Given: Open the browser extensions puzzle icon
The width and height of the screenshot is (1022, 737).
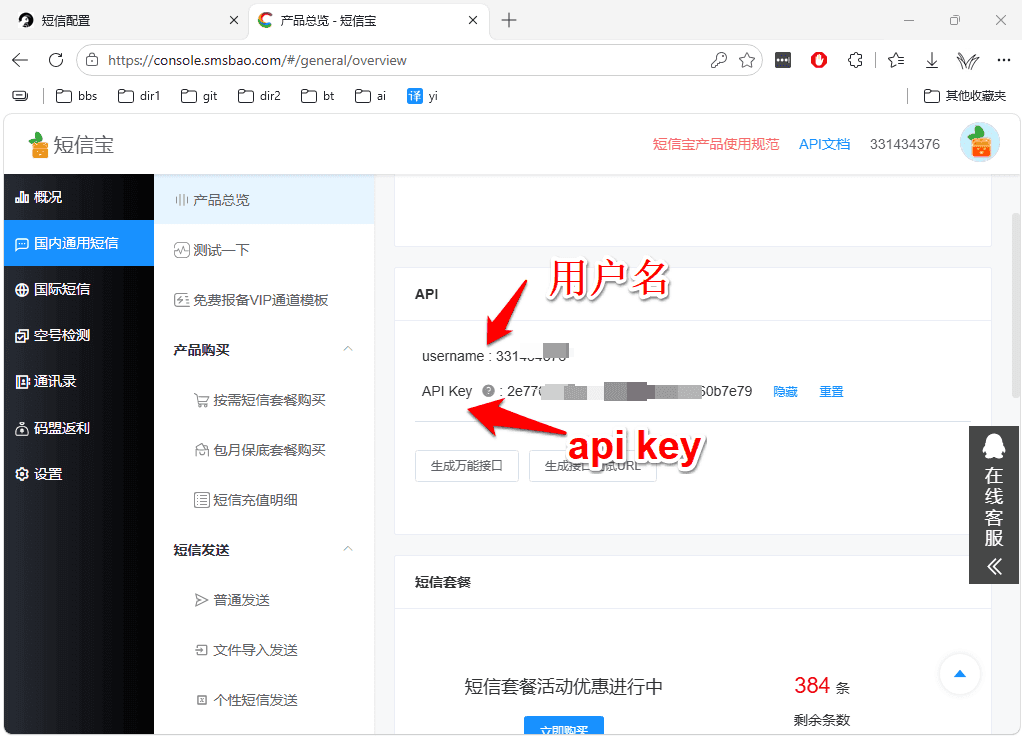Looking at the screenshot, I should point(855,61).
